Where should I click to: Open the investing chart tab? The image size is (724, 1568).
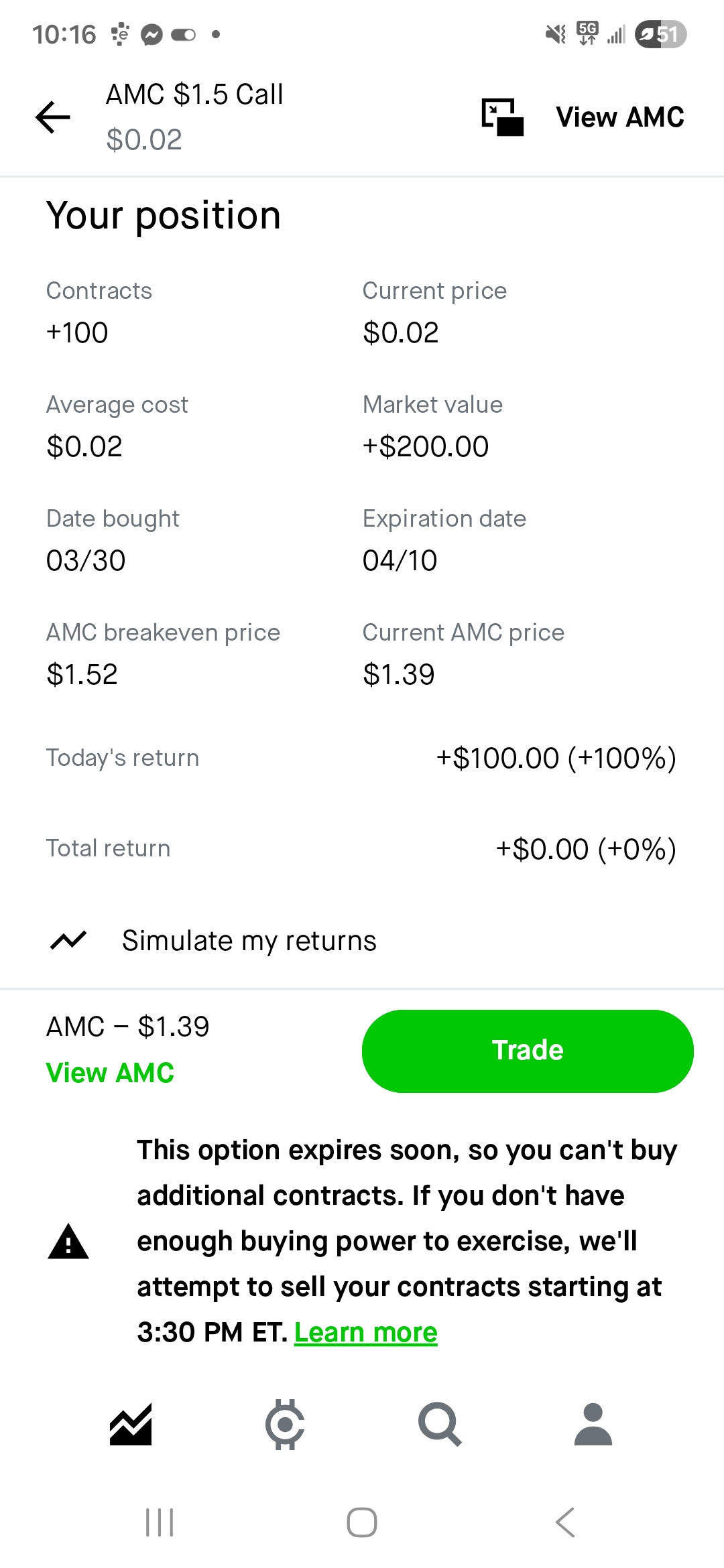point(131,1423)
